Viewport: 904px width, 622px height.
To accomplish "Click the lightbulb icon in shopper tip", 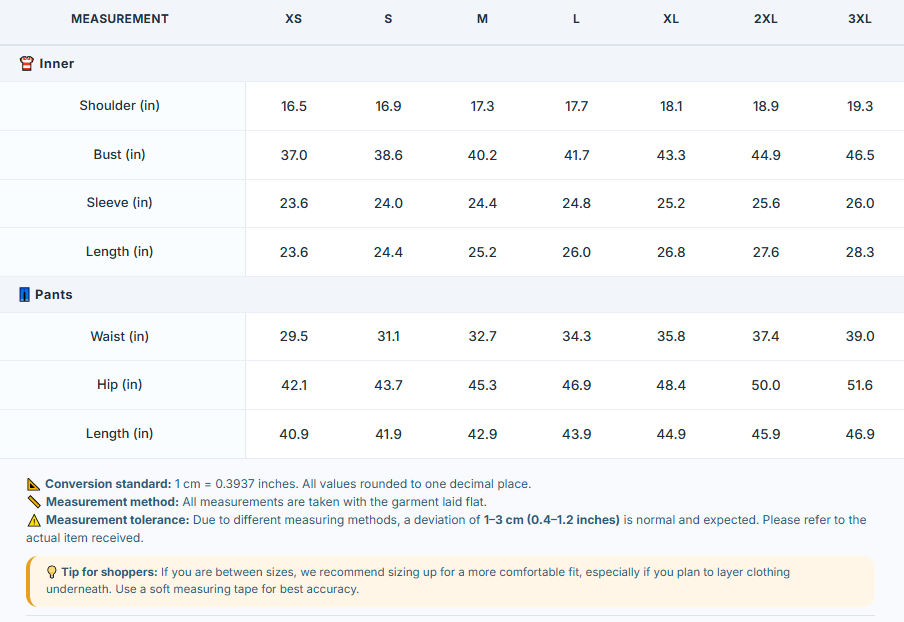I will pyautogui.click(x=51, y=572).
